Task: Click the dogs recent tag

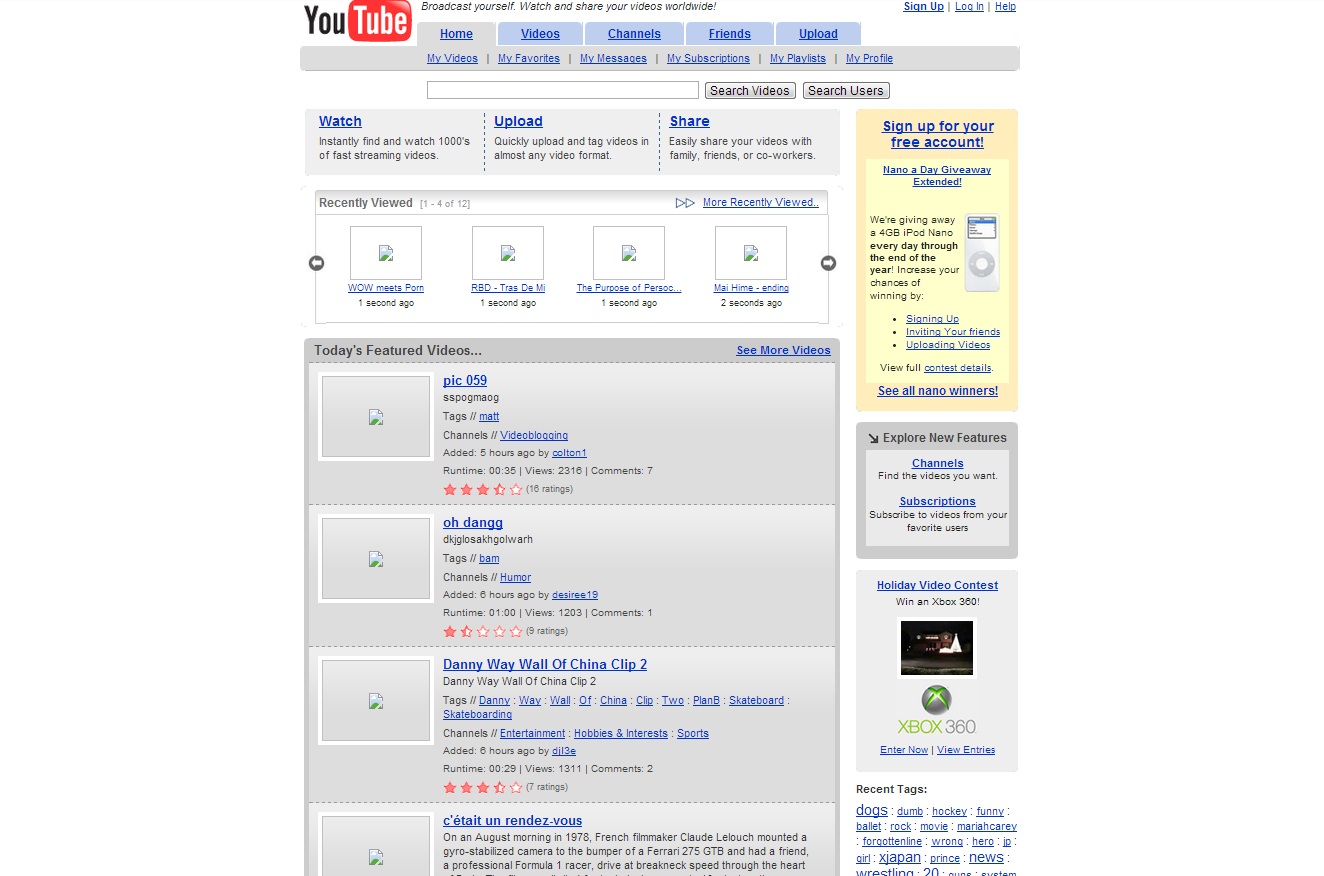Action: 872,810
